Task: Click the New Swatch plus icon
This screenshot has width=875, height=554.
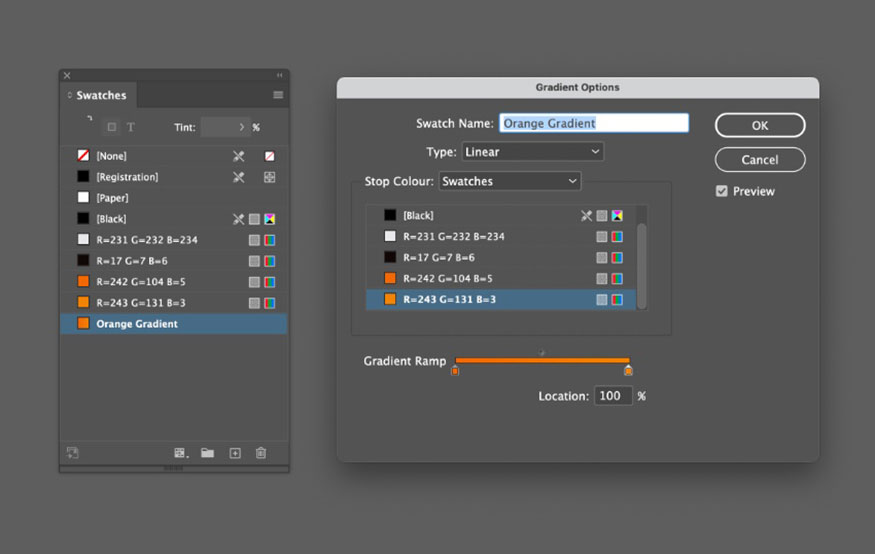Action: (235, 453)
